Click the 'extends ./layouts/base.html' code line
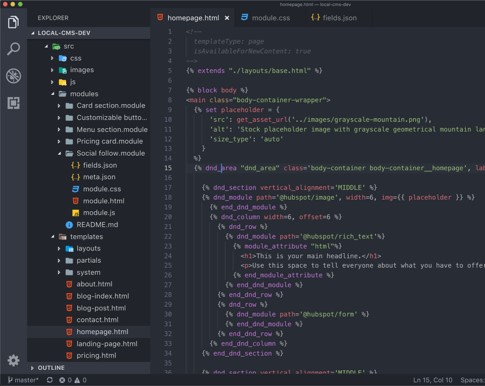485x386 pixels. [254, 71]
